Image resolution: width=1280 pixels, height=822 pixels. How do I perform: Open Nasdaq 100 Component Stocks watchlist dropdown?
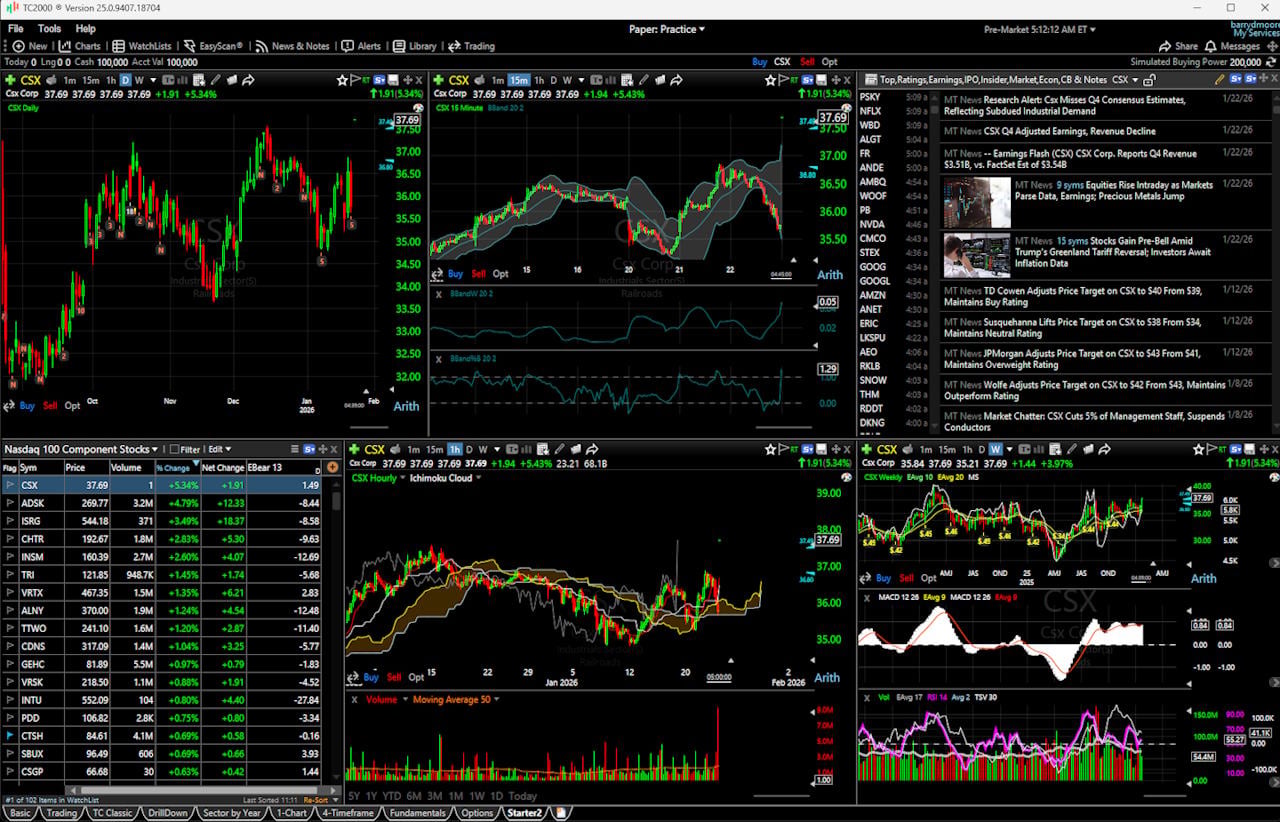tap(82, 450)
